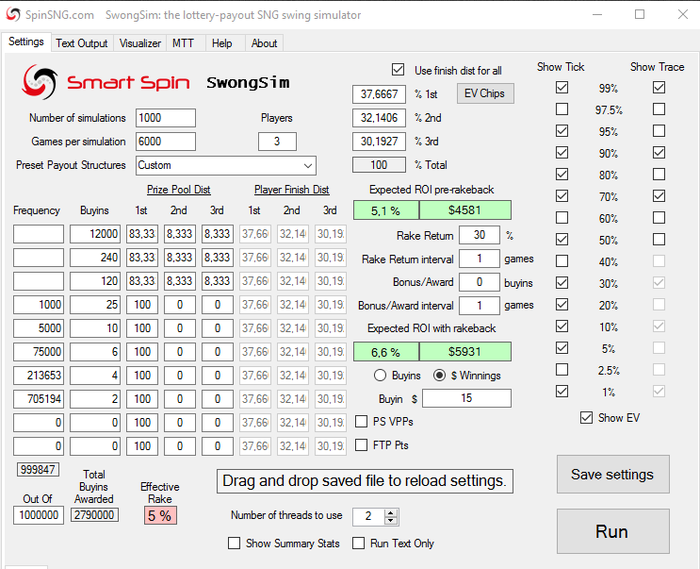Enable the FTP Pts checkbox
Viewport: 700px width, 569px height.
[361, 445]
